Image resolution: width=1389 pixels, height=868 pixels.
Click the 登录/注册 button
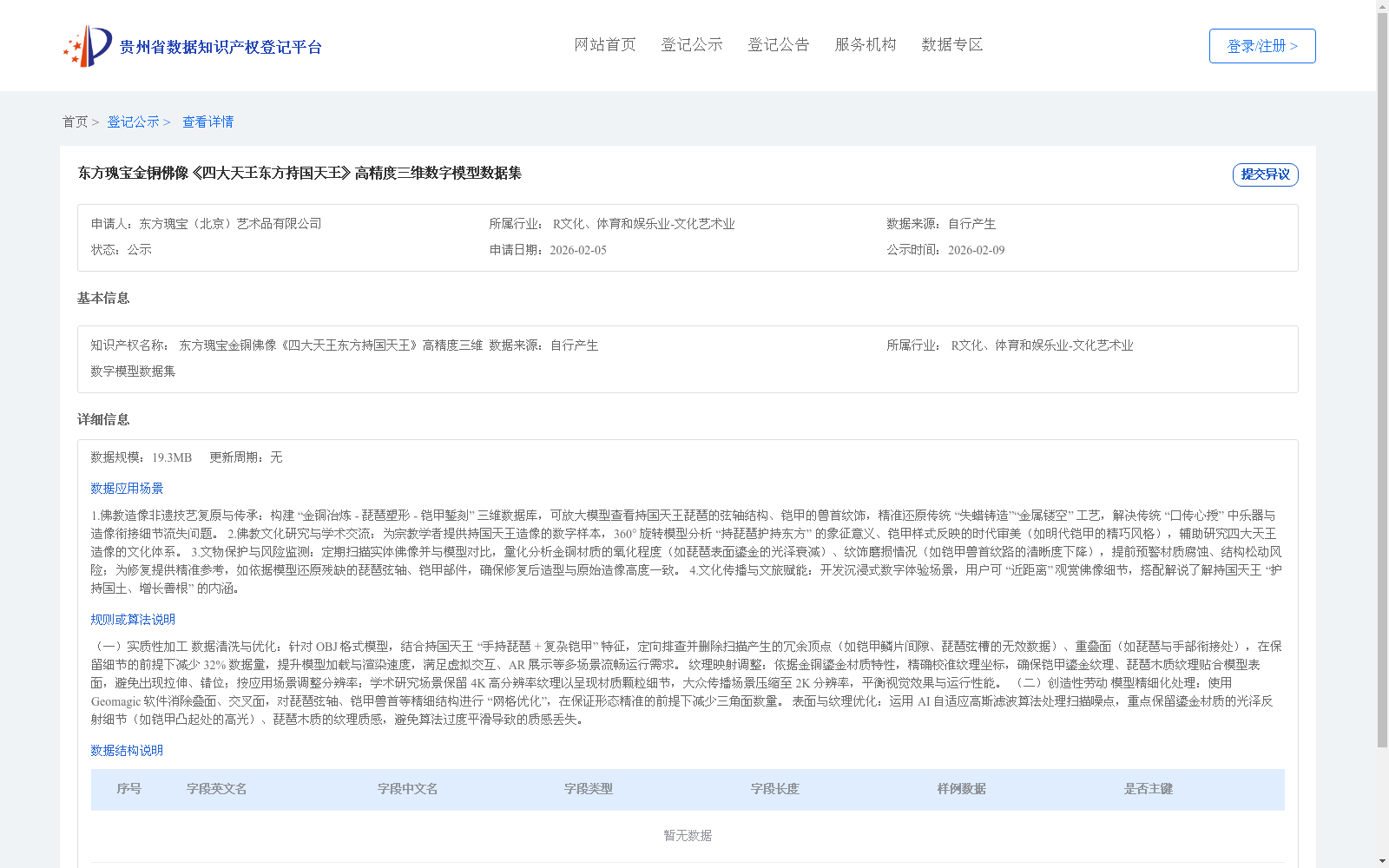[1262, 46]
